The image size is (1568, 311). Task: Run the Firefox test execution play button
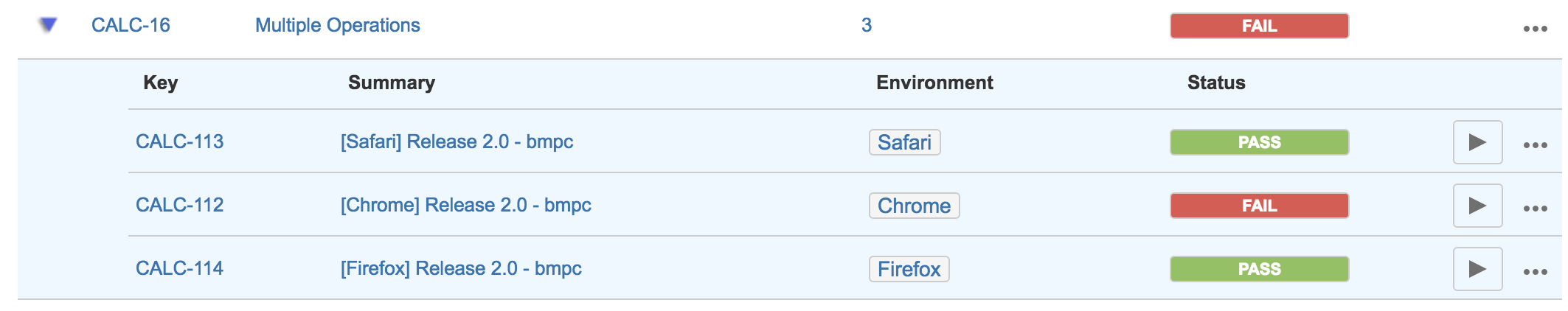click(1477, 269)
